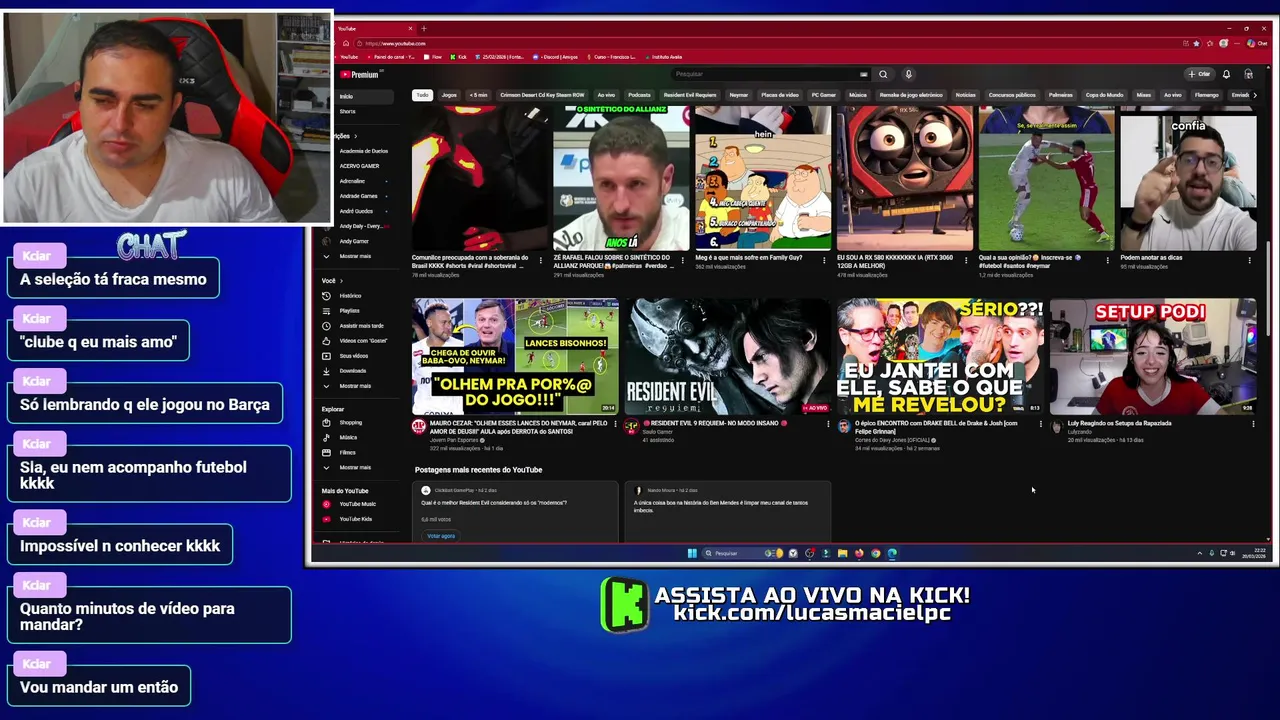Click the search magnifier button
Viewport: 1280px width, 720px height.
pos(883,74)
